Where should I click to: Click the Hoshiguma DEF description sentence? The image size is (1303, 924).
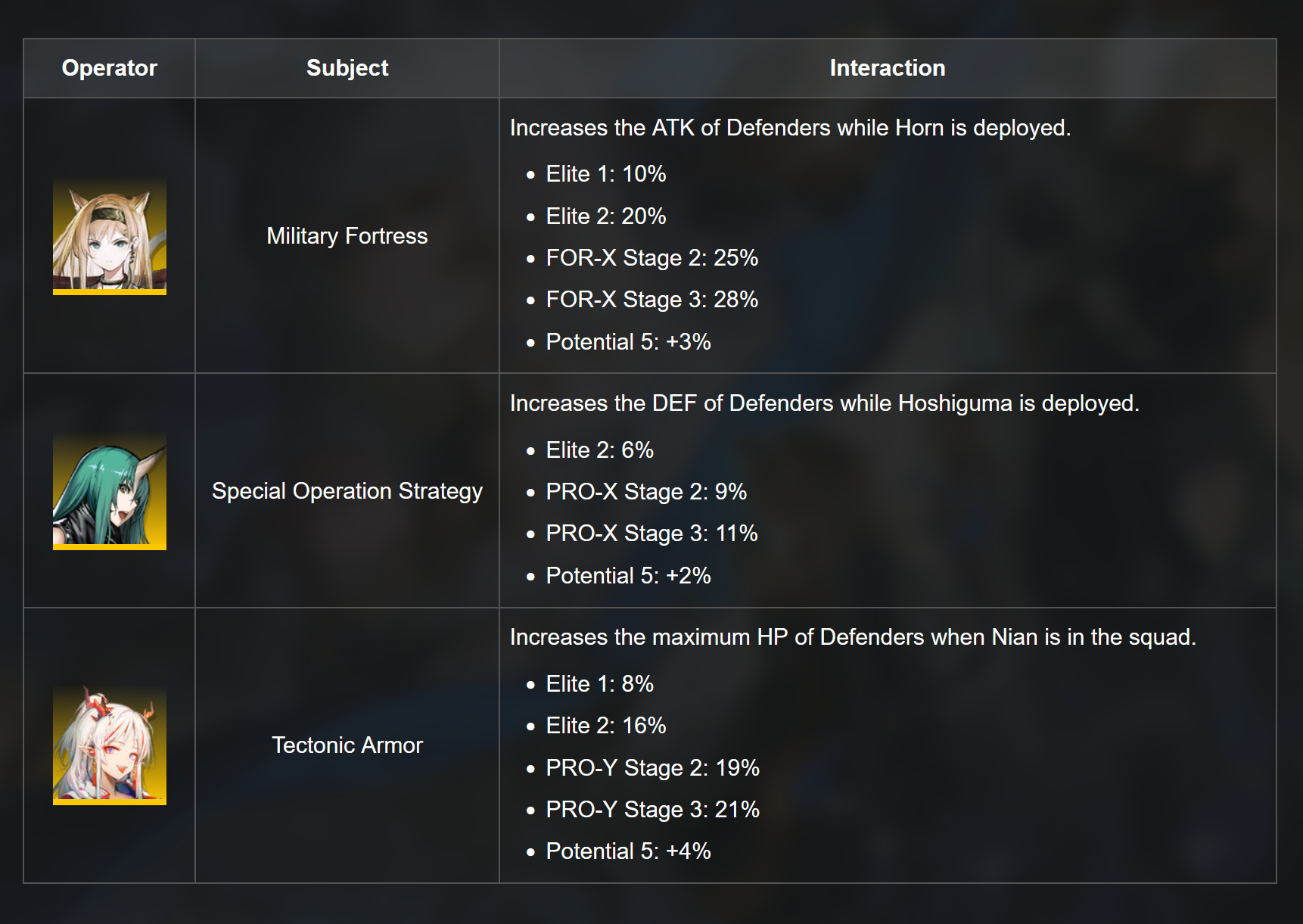click(x=824, y=403)
